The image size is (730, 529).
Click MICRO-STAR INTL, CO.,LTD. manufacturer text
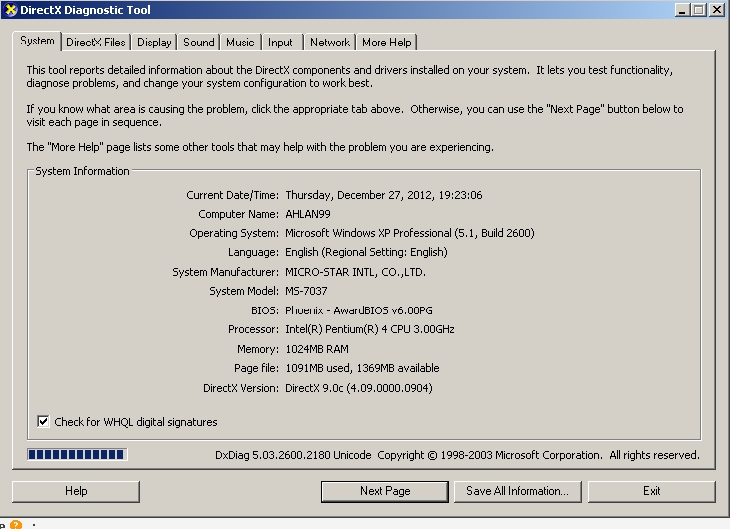(355, 272)
